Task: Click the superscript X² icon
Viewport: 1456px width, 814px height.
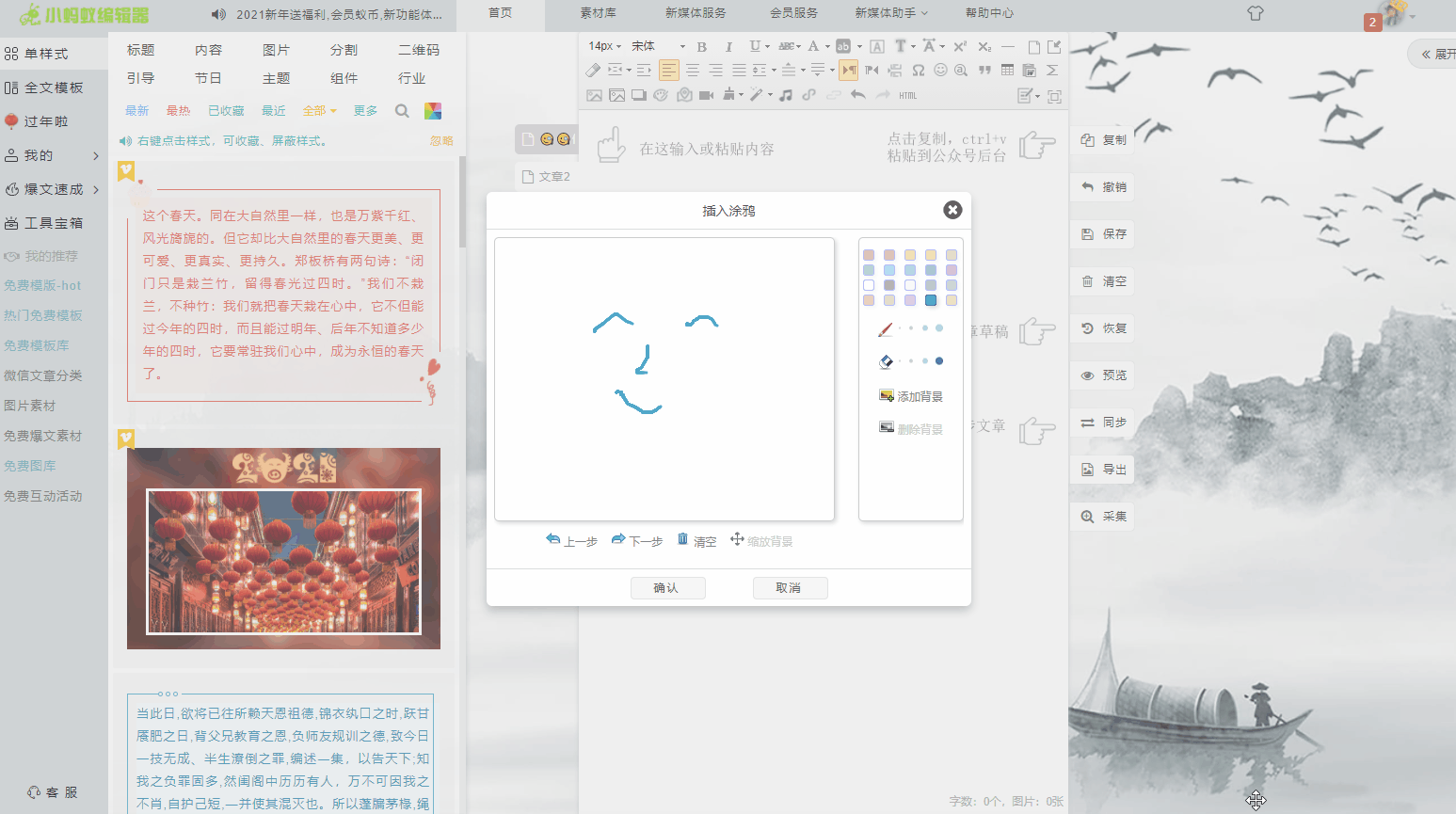Action: [x=960, y=46]
